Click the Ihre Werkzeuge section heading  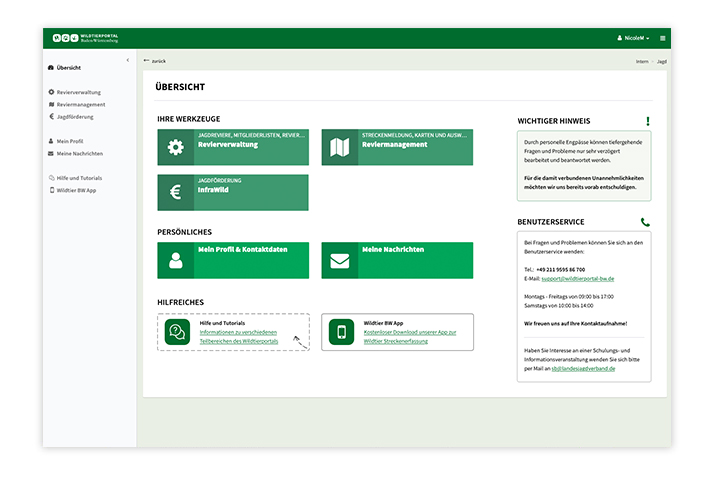pos(189,119)
